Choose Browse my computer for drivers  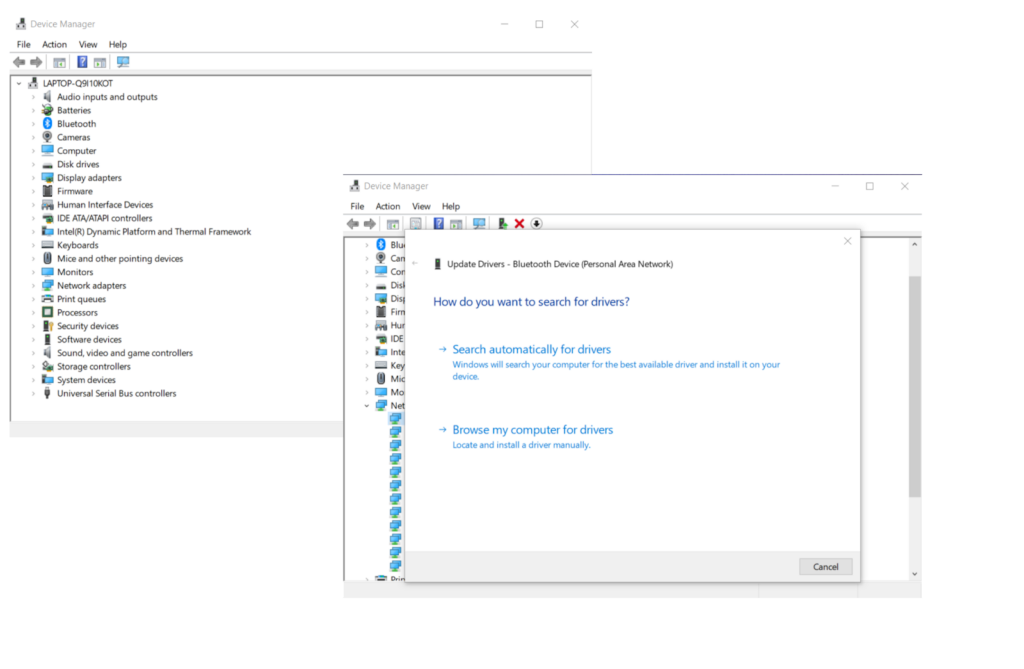[x=533, y=429]
